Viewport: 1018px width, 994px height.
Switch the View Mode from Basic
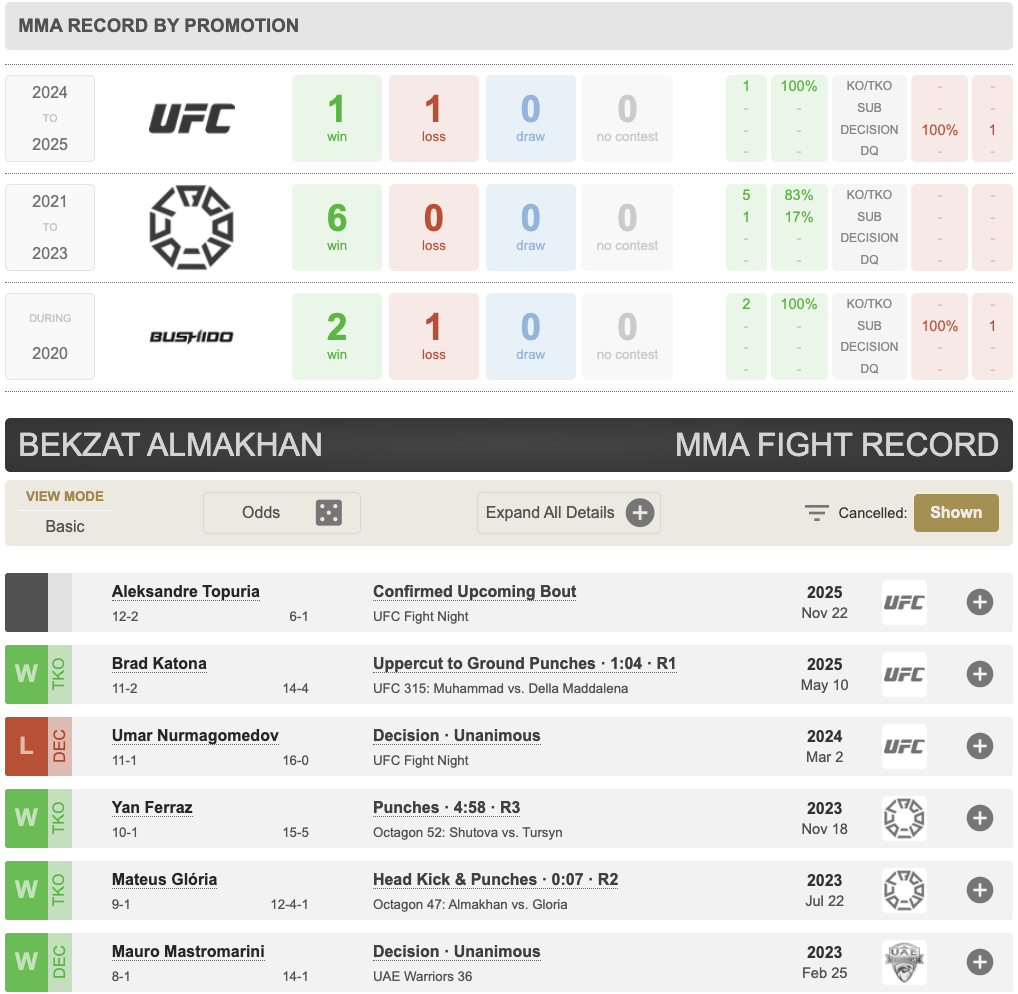[x=65, y=526]
